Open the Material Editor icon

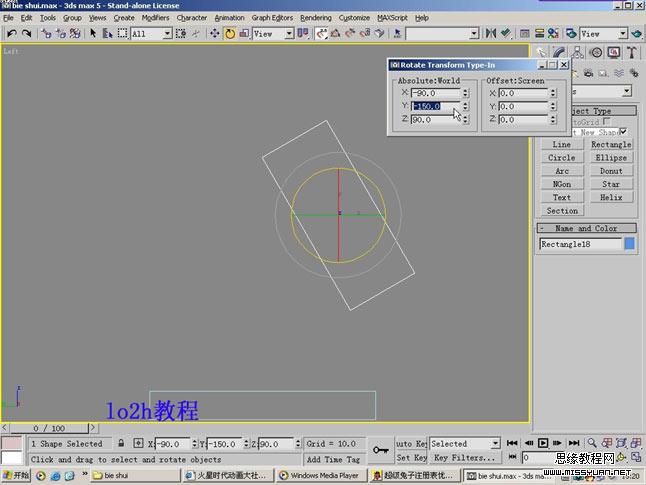553,33
